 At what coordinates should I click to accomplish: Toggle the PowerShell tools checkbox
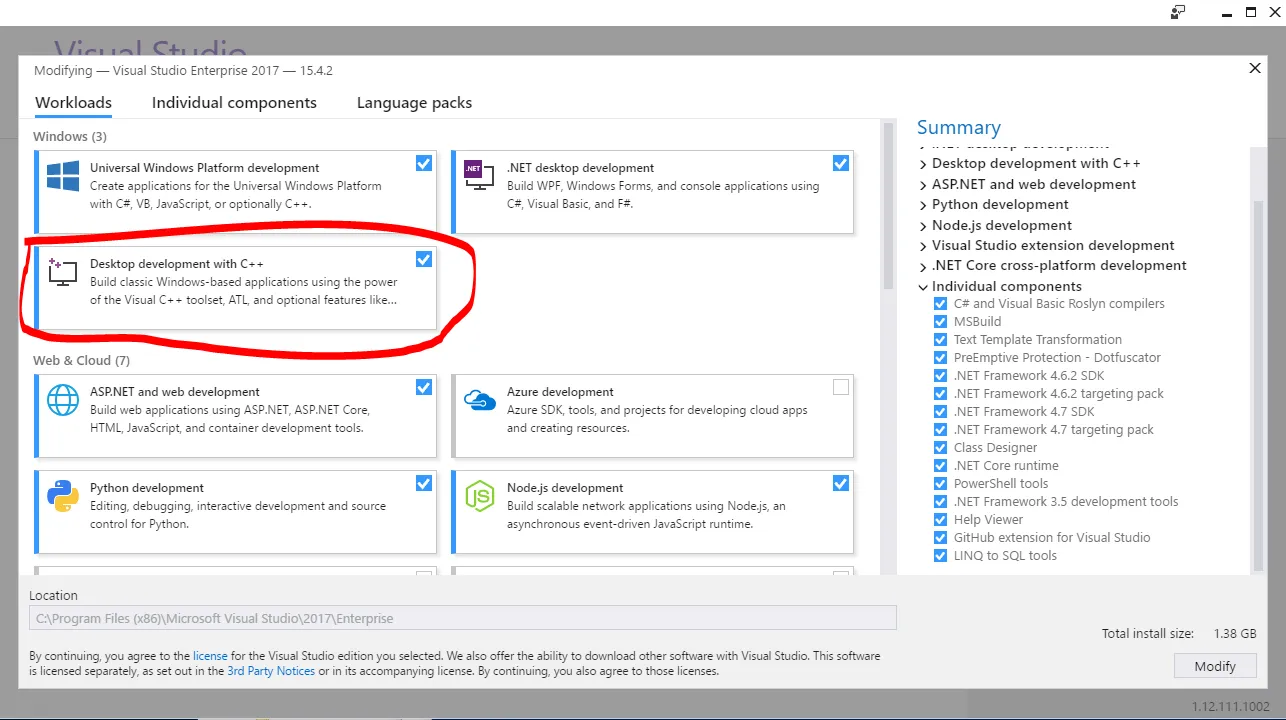(940, 484)
